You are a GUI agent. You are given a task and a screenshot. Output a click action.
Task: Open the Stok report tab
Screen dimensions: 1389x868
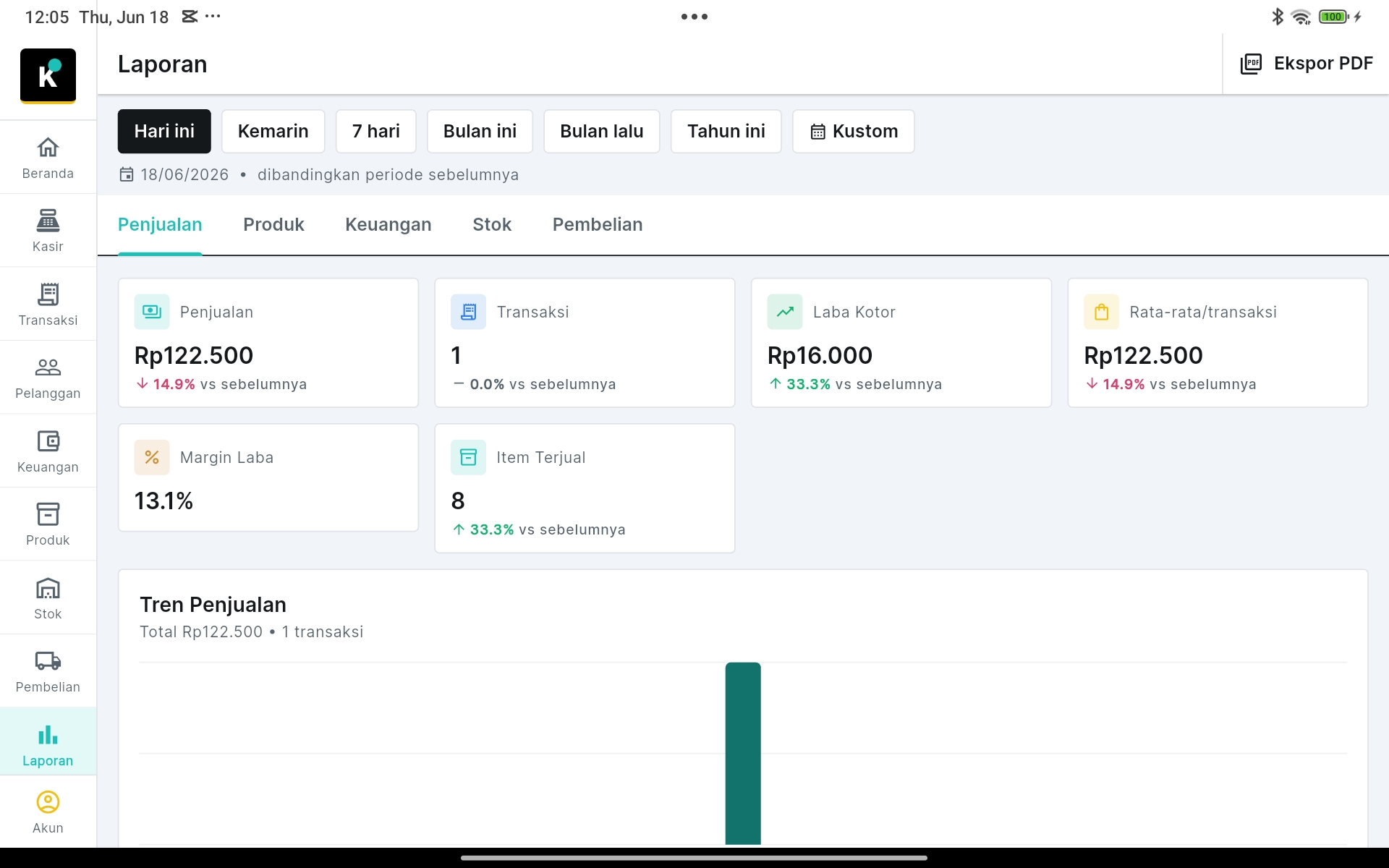pyautogui.click(x=492, y=224)
